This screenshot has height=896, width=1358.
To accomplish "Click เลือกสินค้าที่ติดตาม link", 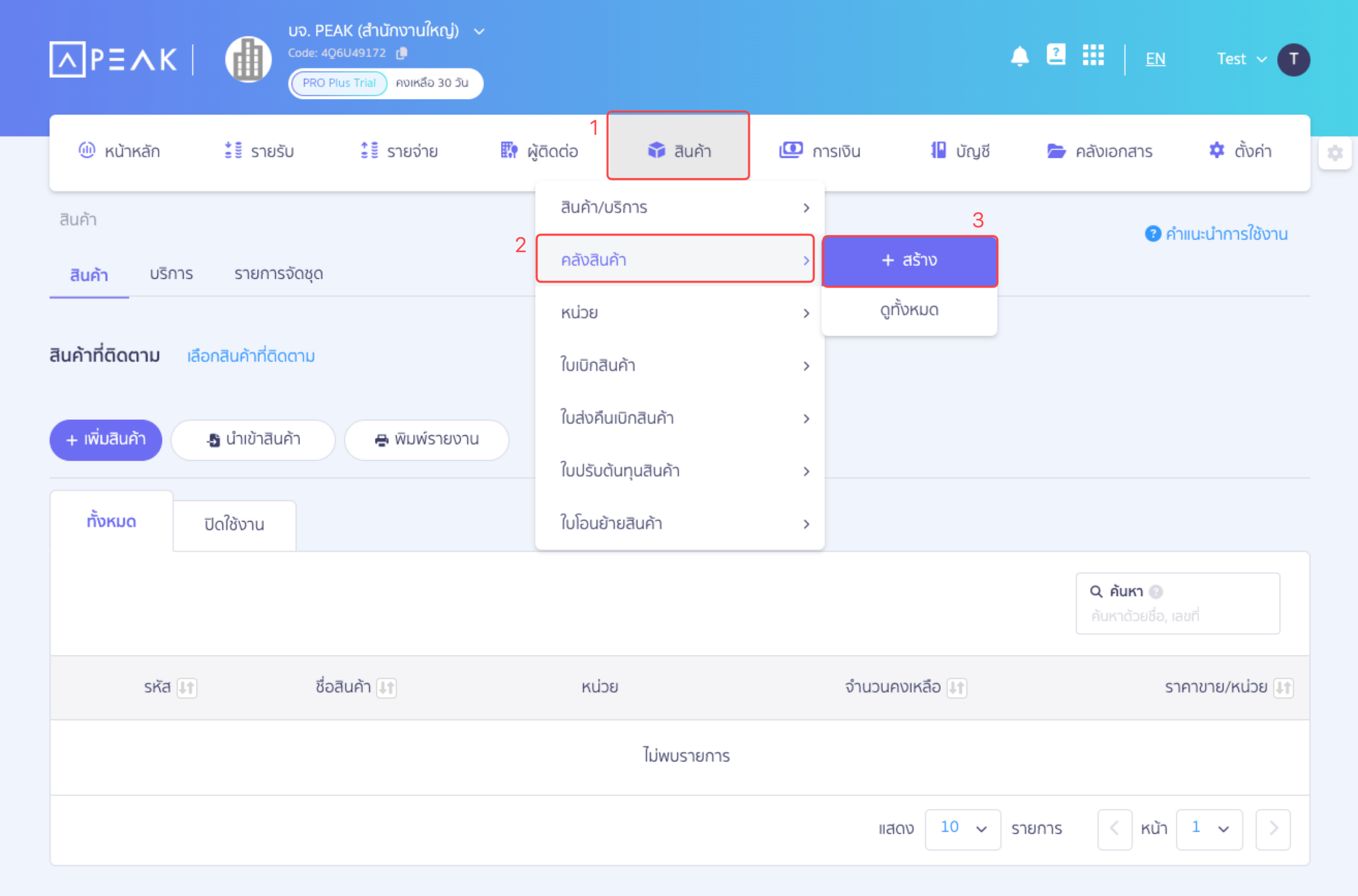I will 251,356.
